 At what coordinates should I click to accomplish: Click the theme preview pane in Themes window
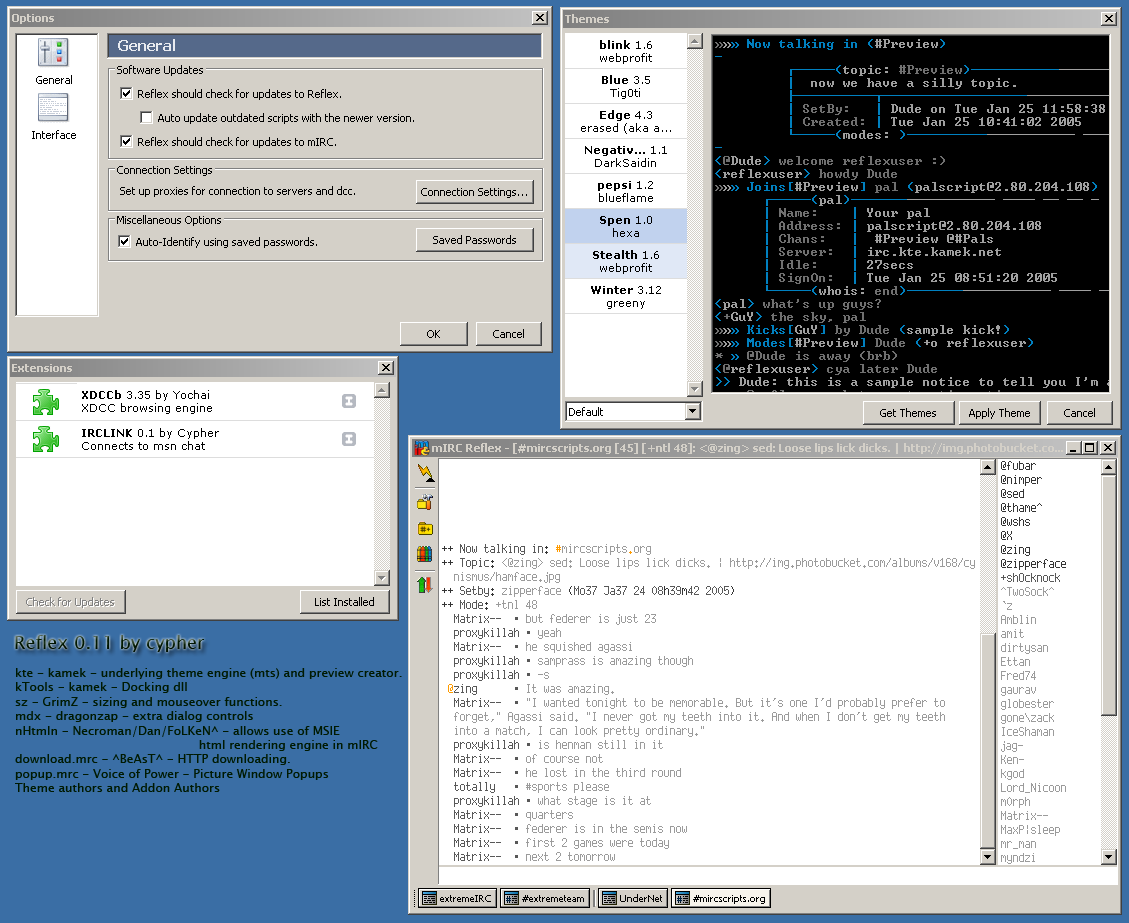pos(911,213)
